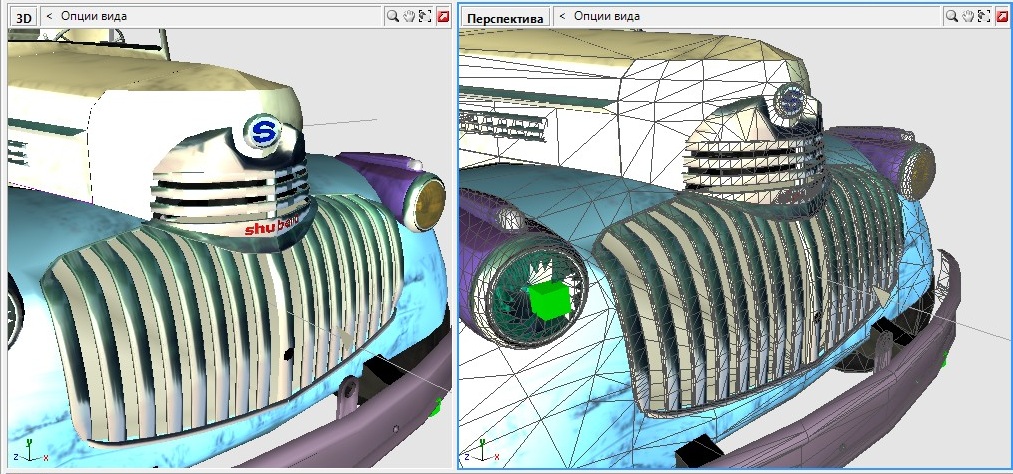Activate the zoom magnifier in the 3D viewport
This screenshot has width=1013, height=474.
click(x=393, y=16)
